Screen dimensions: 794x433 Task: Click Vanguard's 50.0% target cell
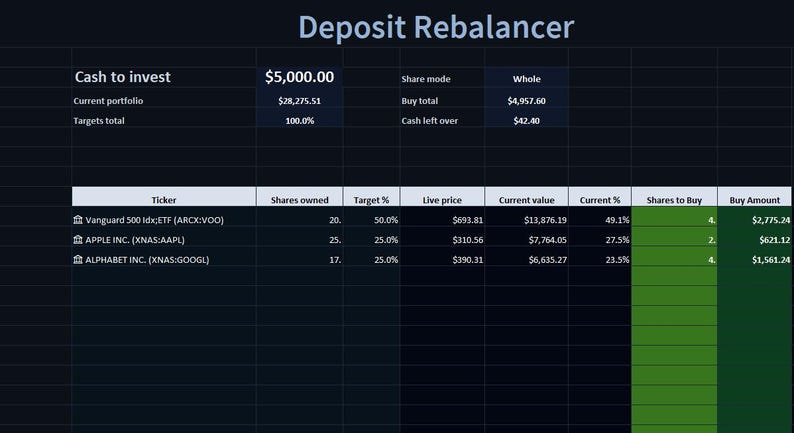click(x=372, y=220)
